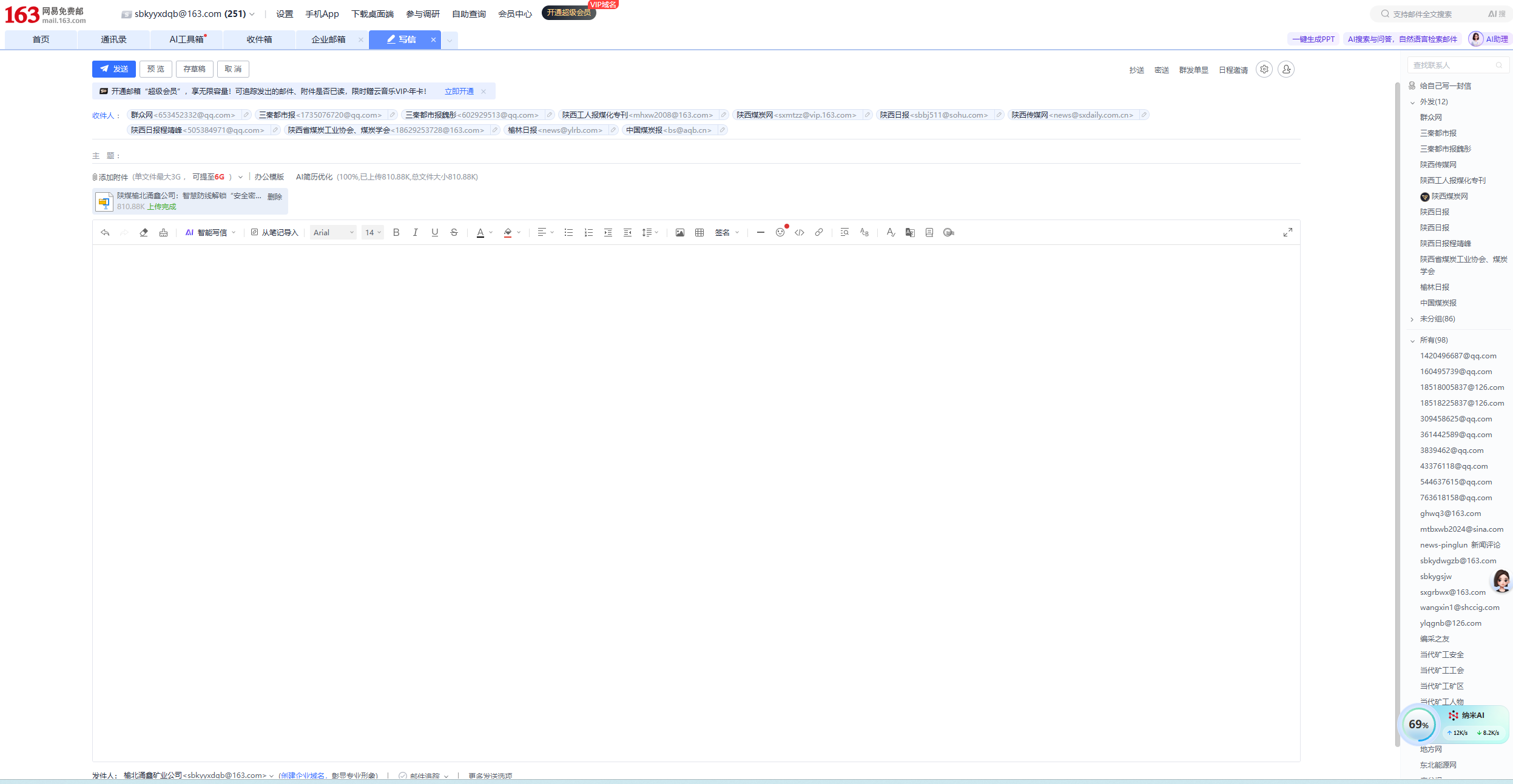1513x784 pixels.
Task: Open the emoji picker icon
Action: (x=780, y=233)
